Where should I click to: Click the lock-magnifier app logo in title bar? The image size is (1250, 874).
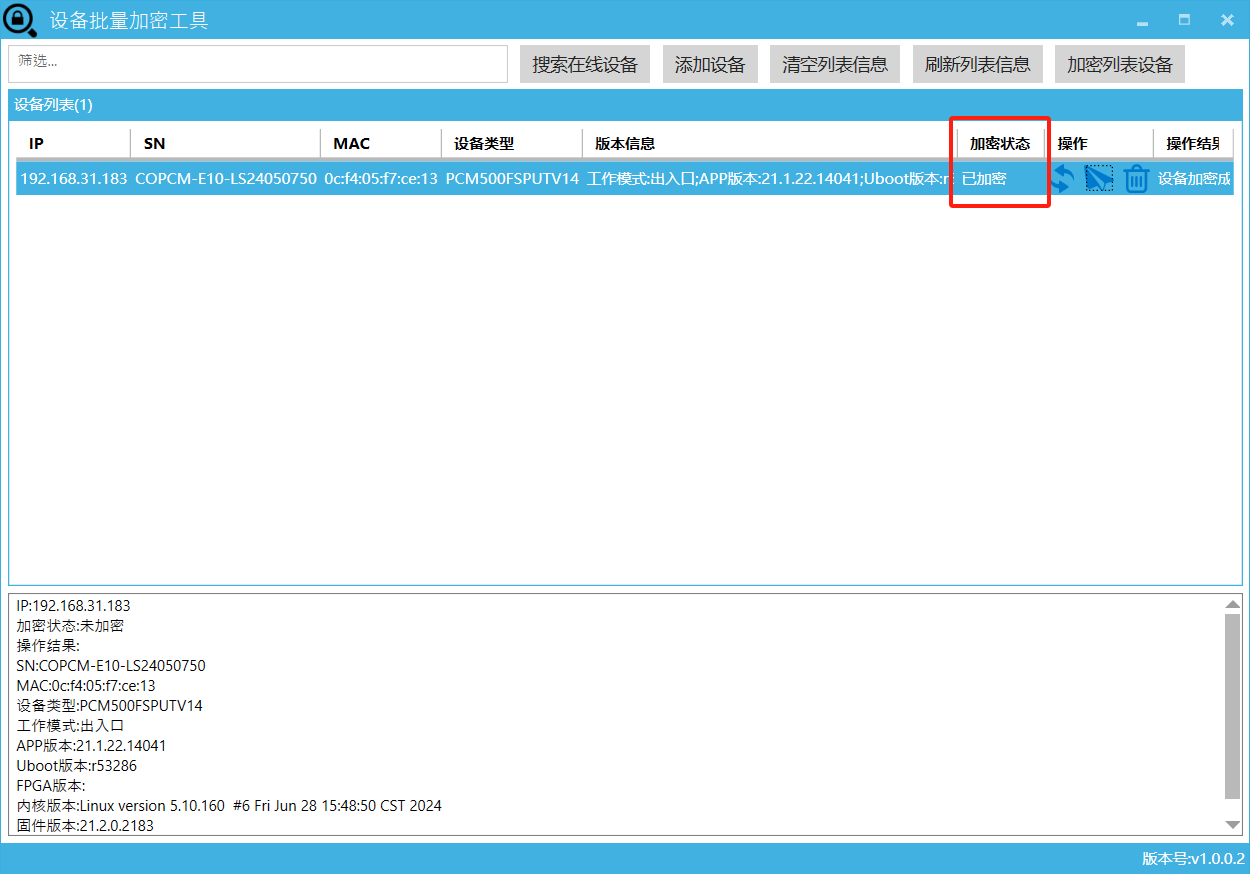click(20, 20)
